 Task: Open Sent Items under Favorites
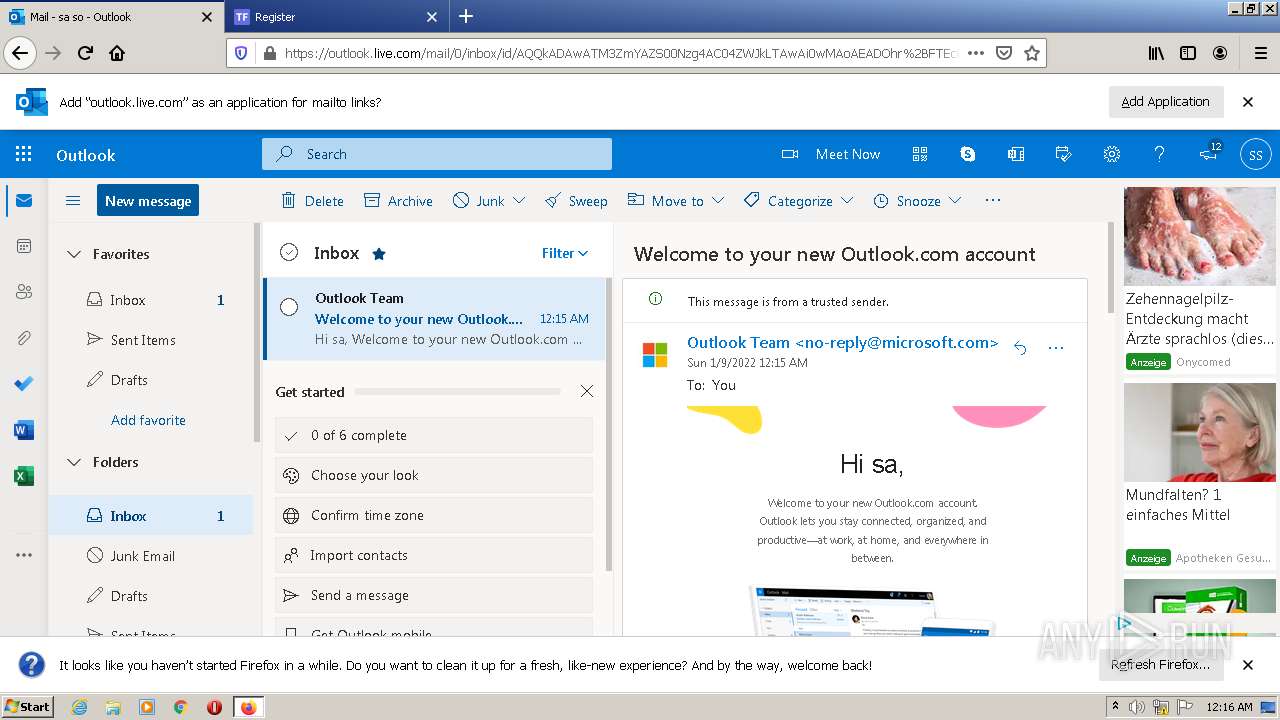pyautogui.click(x=150, y=340)
